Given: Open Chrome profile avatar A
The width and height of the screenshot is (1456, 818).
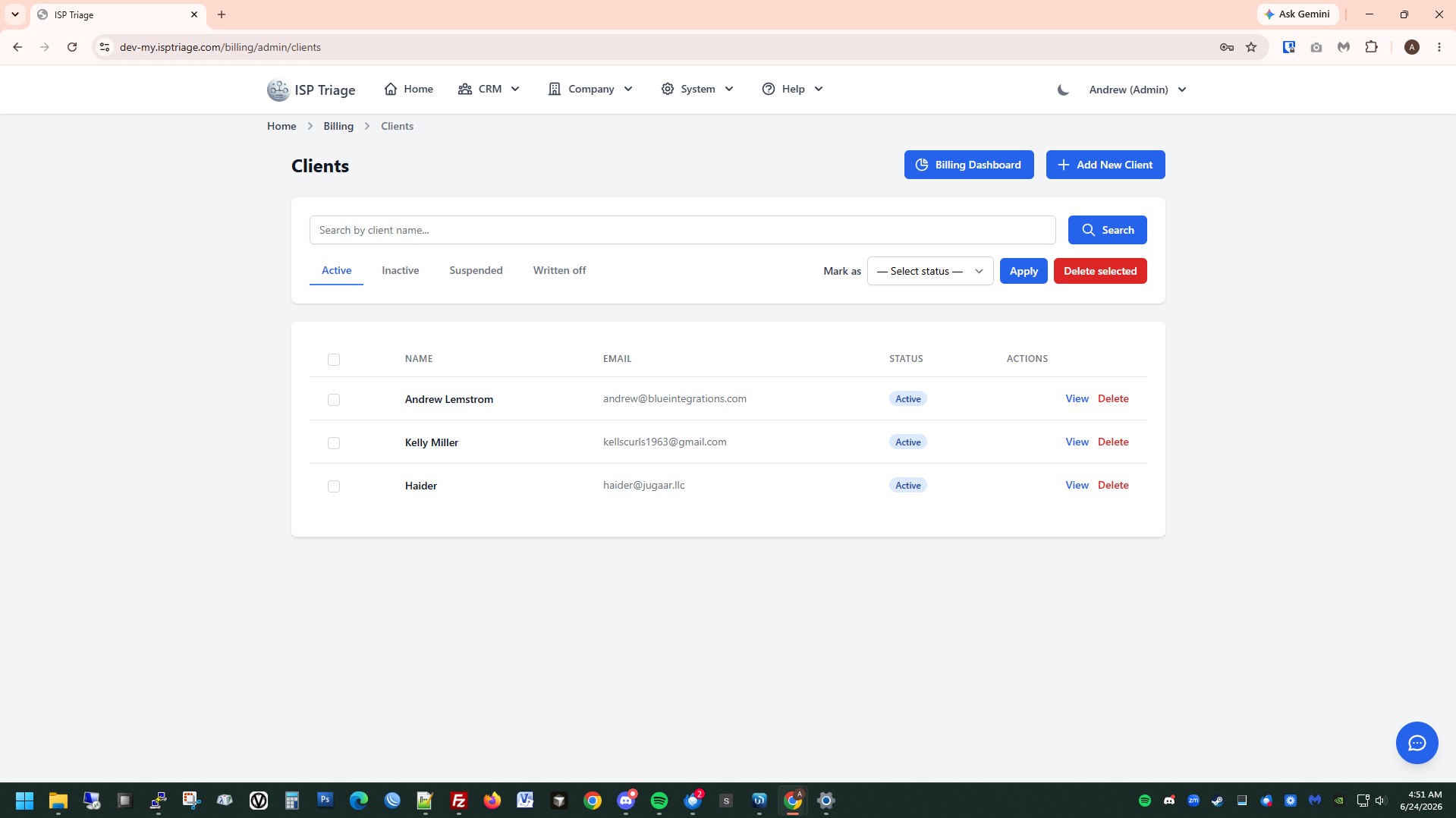Looking at the screenshot, I should (x=1412, y=47).
